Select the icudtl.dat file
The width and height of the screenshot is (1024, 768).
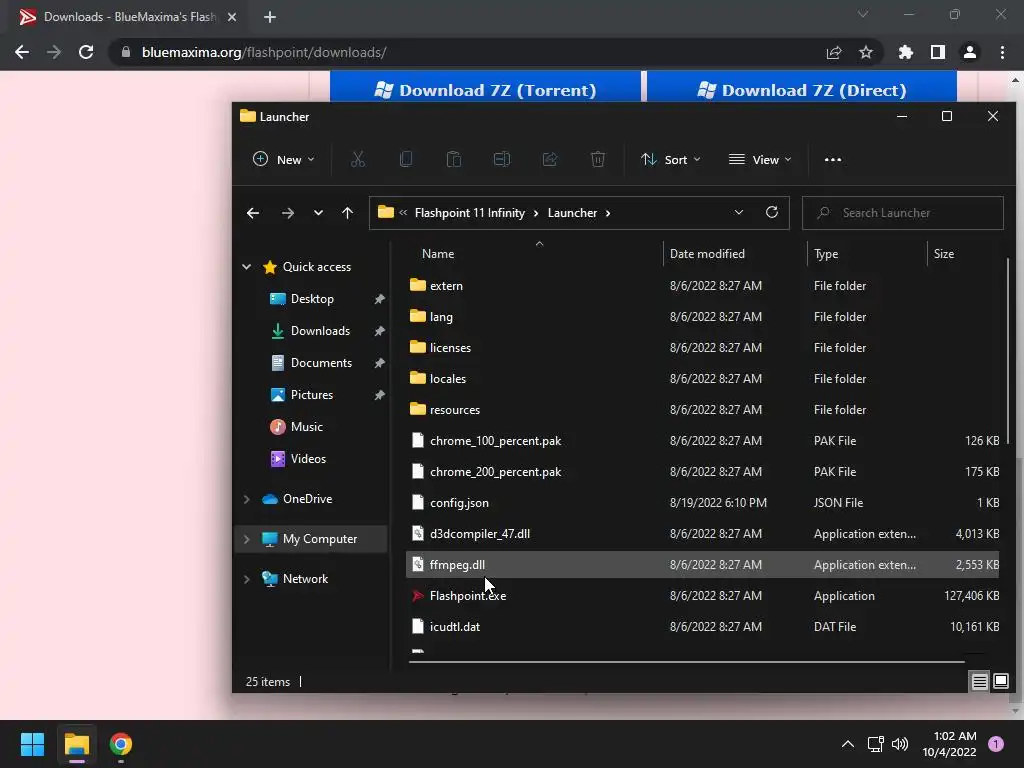point(703,627)
